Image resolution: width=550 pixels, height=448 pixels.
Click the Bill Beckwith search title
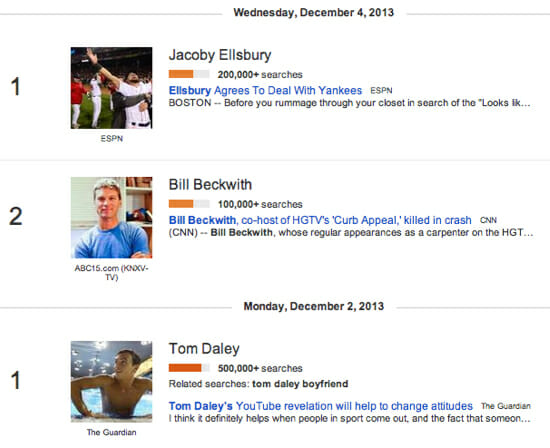point(210,185)
